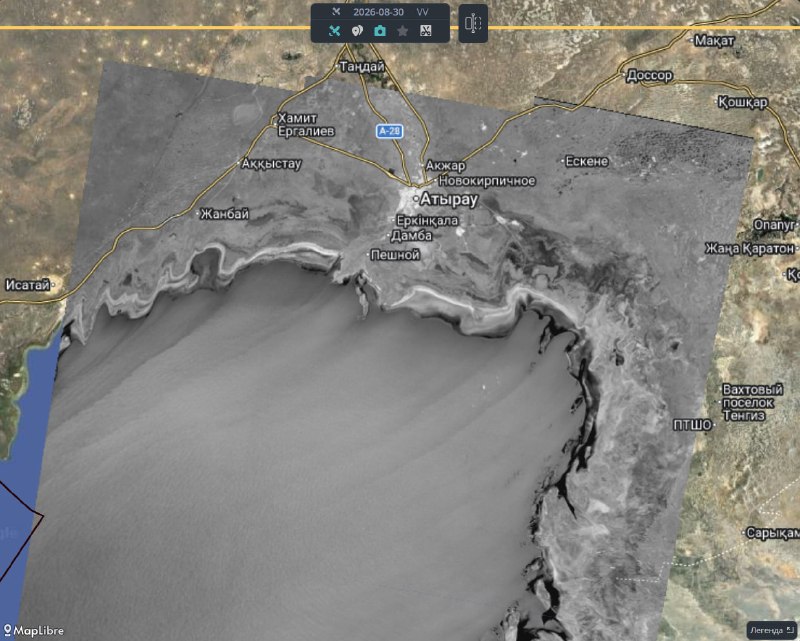Toggle the star favorite icon

[x=403, y=31]
